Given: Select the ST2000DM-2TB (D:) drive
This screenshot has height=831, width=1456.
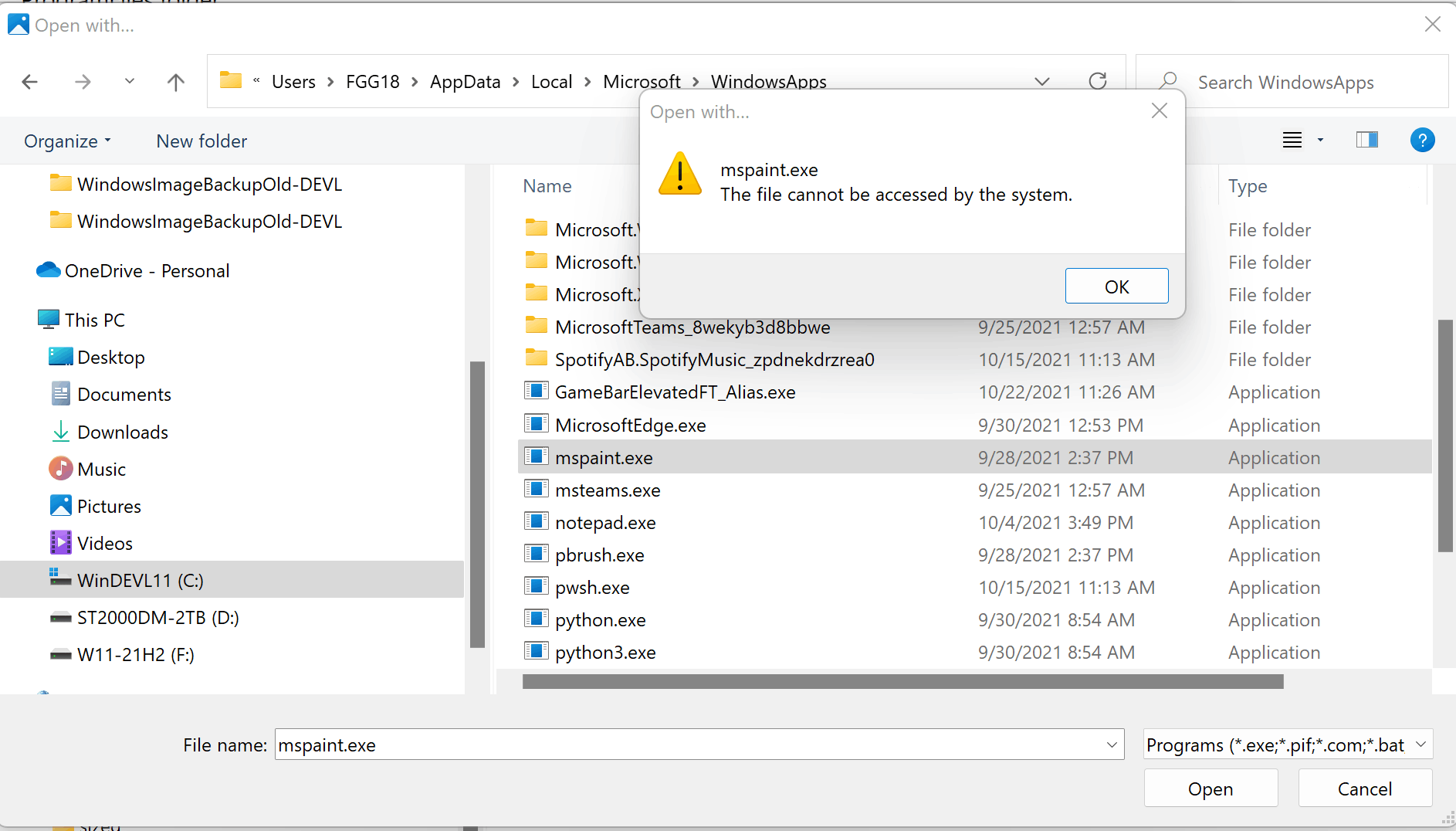Looking at the screenshot, I should tap(144, 618).
